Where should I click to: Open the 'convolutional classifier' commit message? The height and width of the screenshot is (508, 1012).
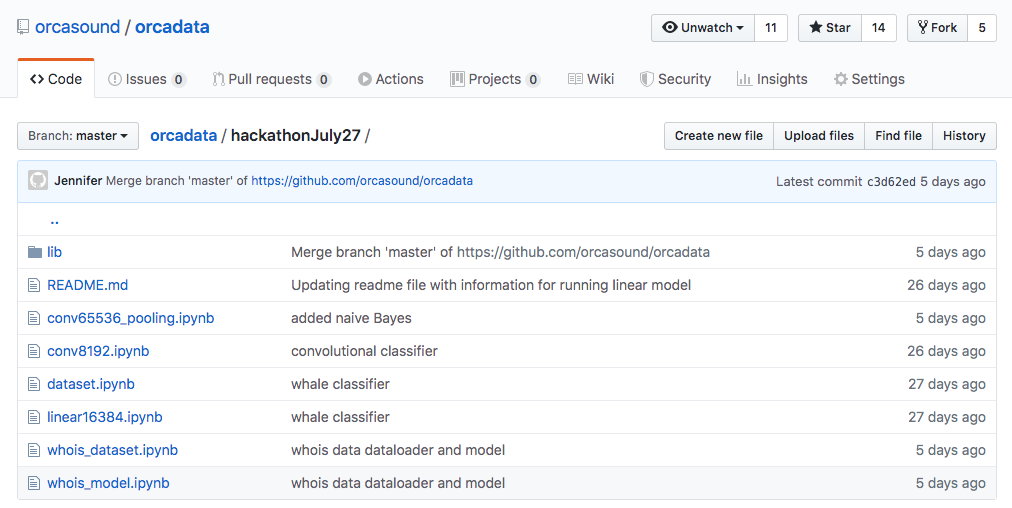[x=364, y=351]
